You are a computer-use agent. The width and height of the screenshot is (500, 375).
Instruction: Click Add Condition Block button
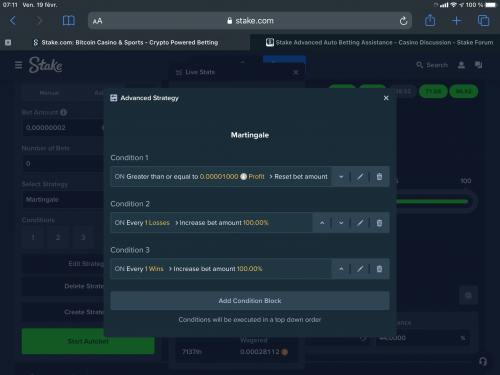coord(250,301)
